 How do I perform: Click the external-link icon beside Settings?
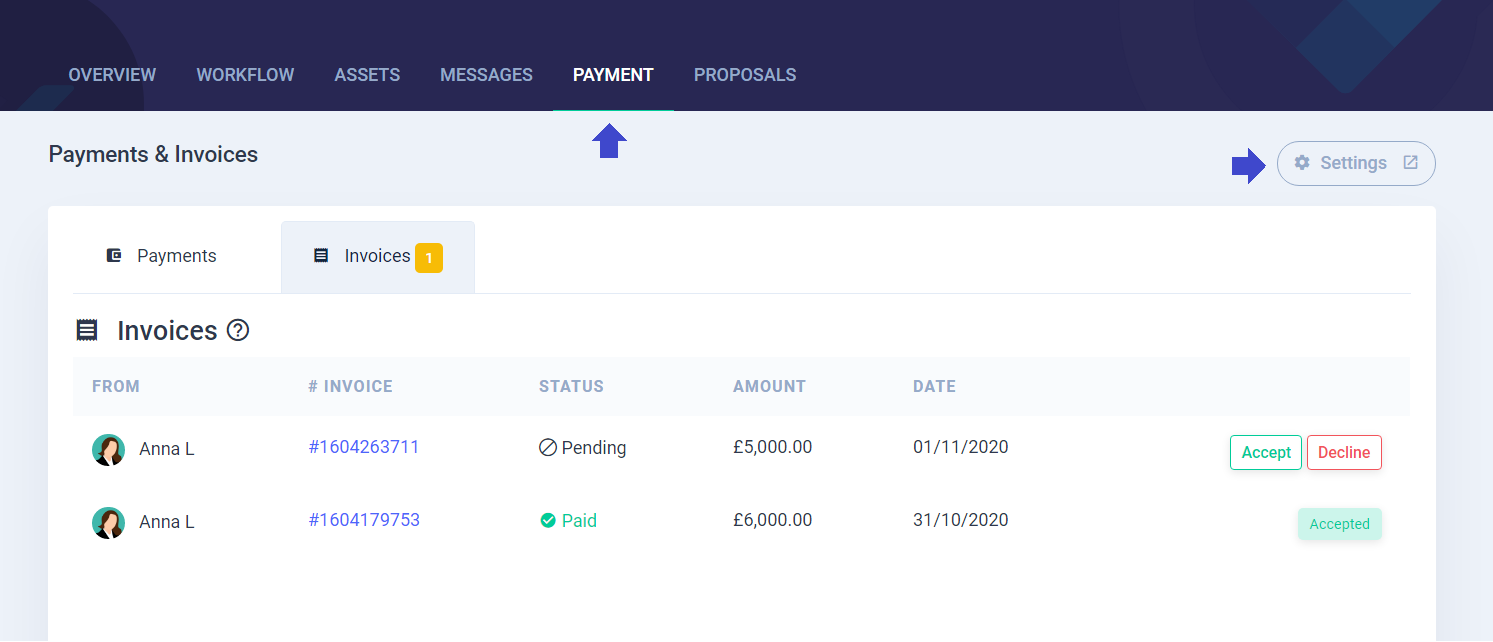pyautogui.click(x=1410, y=163)
